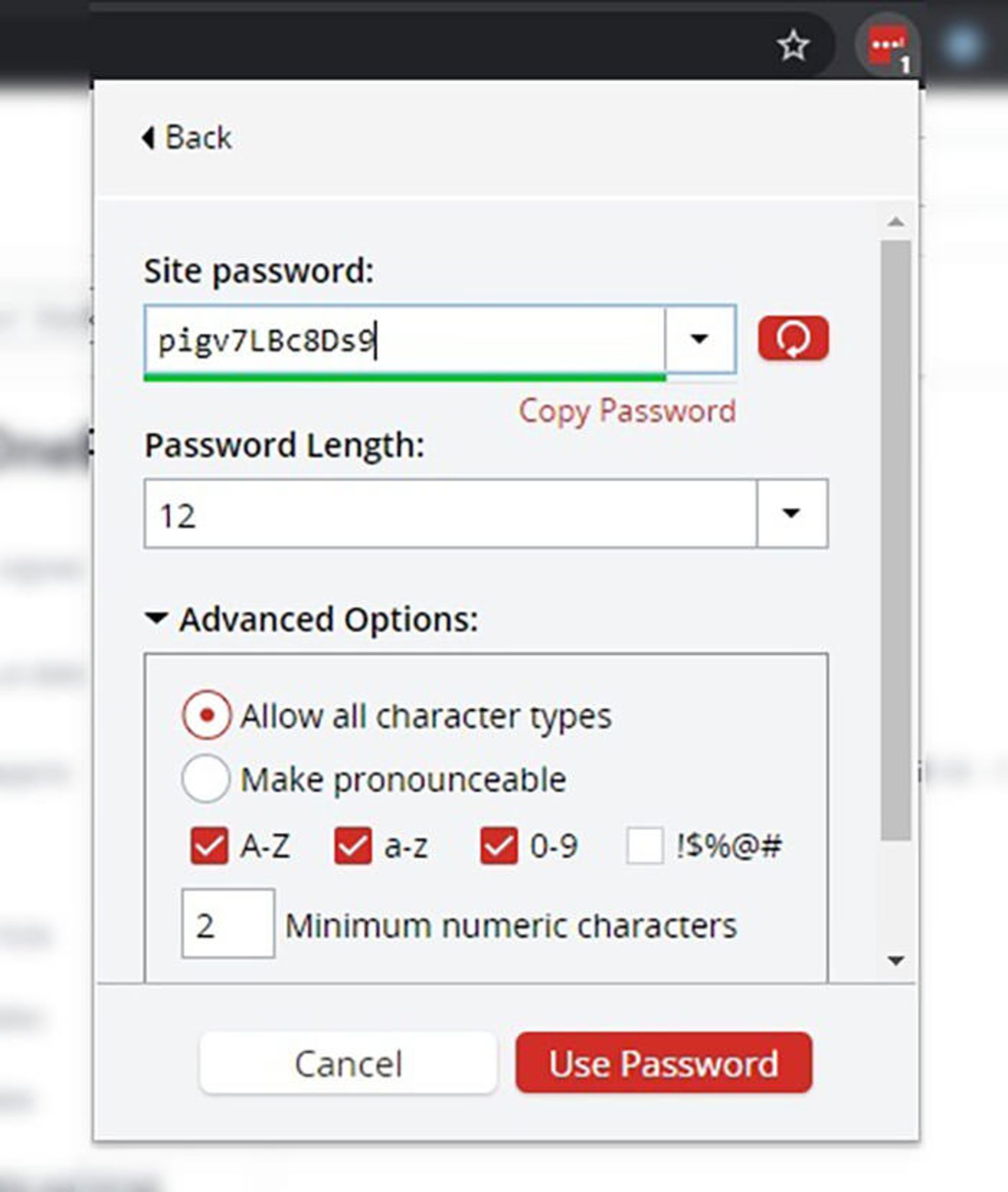Screen dimensions: 1008x1192
Task: Click the Cancel button
Action: tap(348, 1063)
